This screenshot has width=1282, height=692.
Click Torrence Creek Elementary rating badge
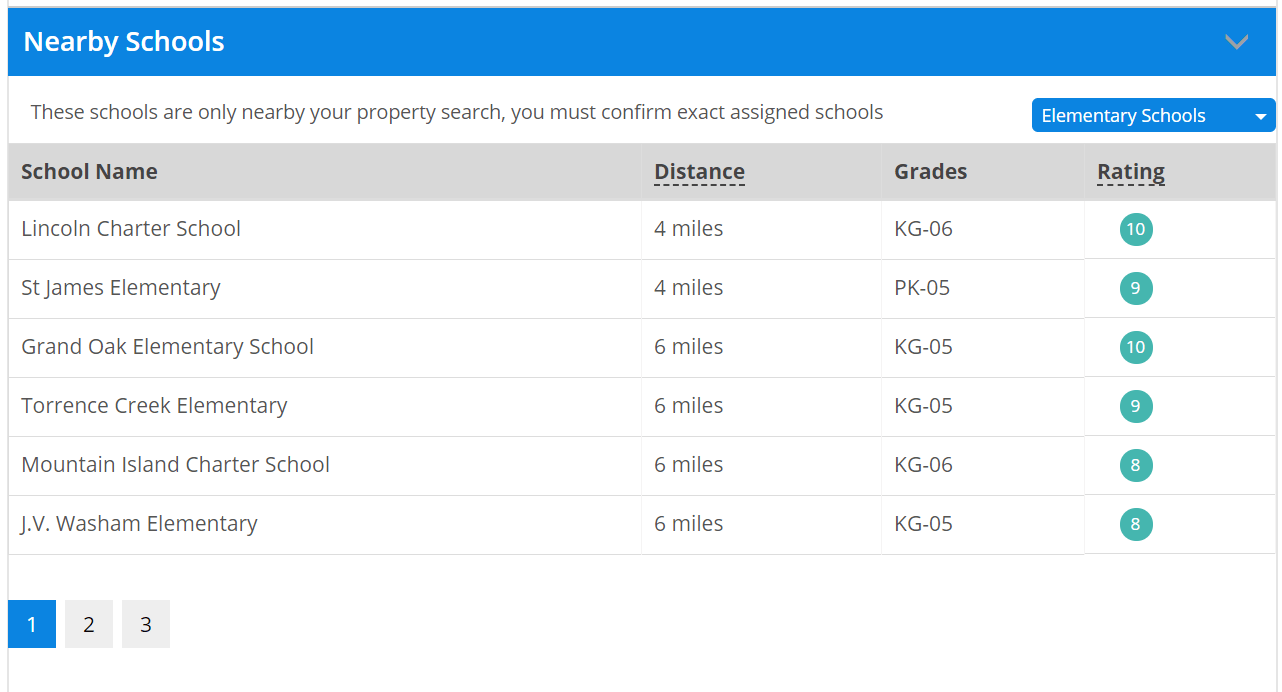coord(1136,407)
